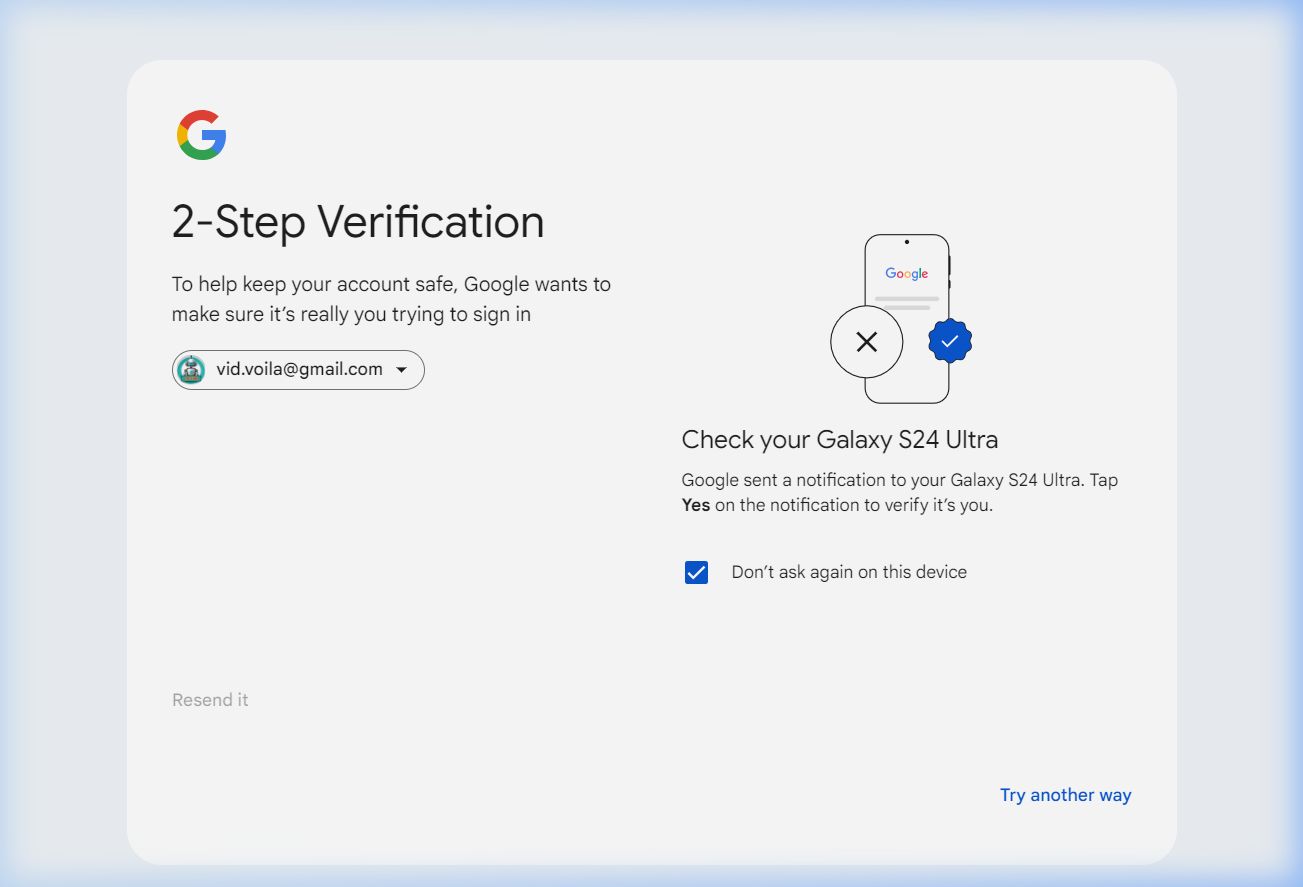Uncheck the "Don't ask again" checkbox
The image size is (1303, 887).
click(696, 573)
